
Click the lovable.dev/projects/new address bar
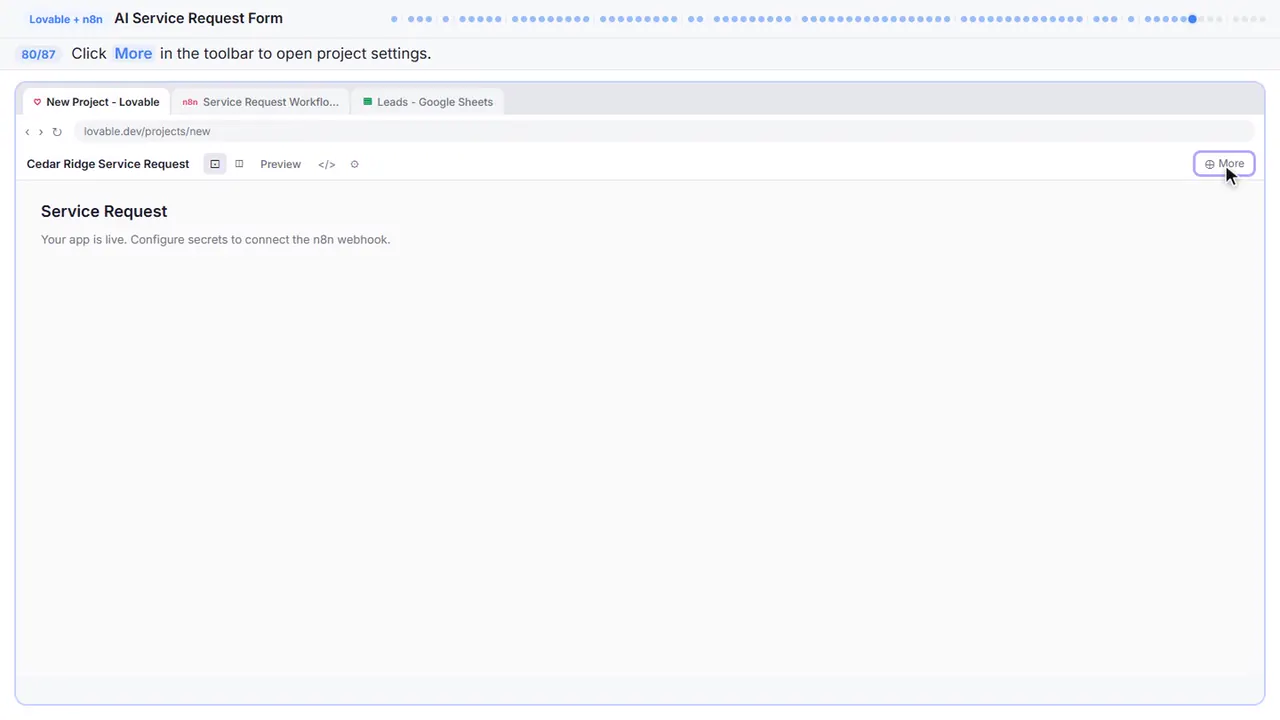pyautogui.click(x=663, y=132)
